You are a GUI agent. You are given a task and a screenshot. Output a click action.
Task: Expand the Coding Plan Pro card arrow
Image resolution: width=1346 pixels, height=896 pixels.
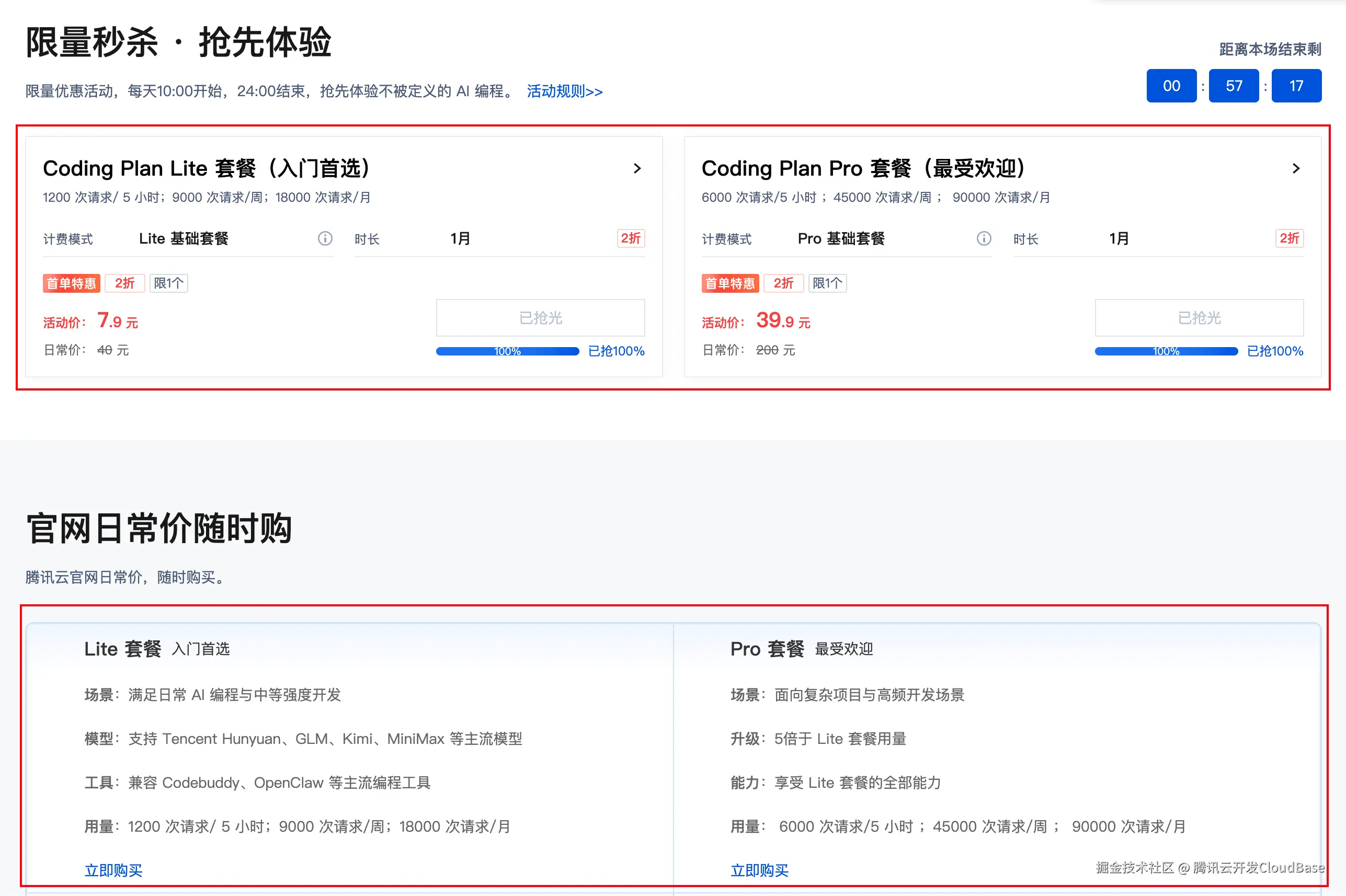coord(1296,168)
